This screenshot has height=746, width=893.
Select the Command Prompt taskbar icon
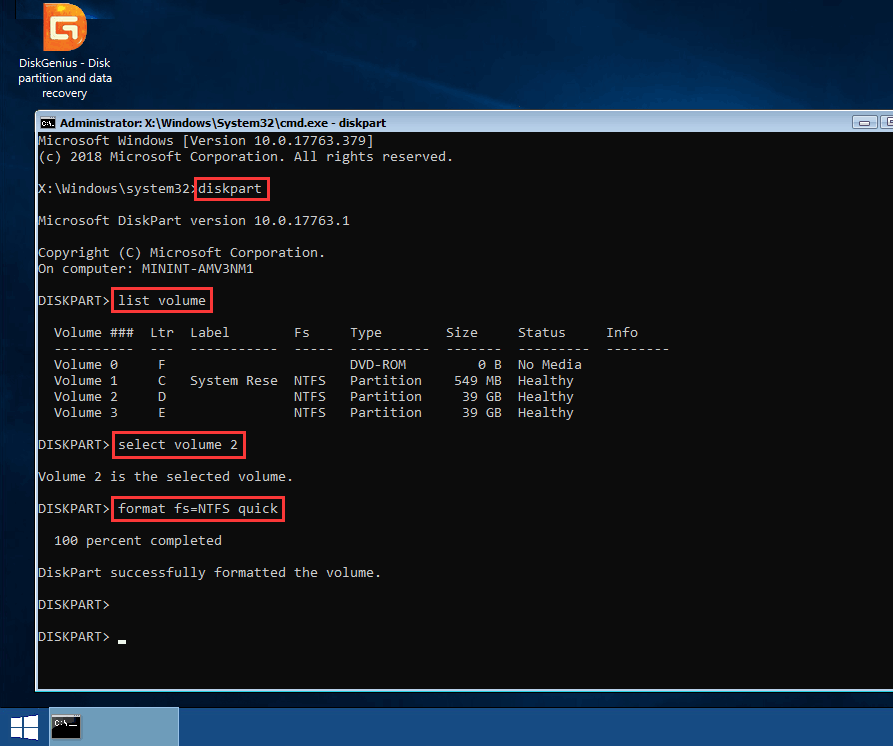click(66, 726)
